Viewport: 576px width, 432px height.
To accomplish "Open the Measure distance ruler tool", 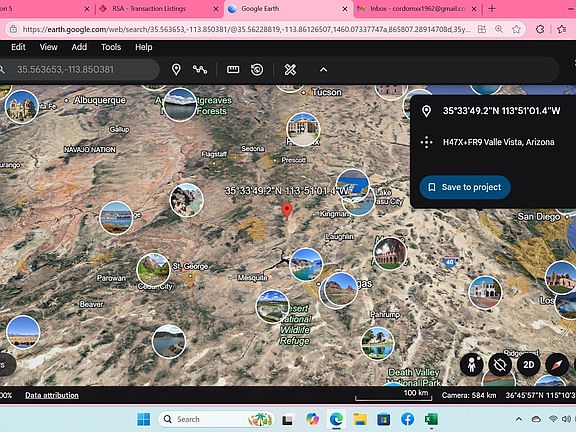I will [x=233, y=69].
